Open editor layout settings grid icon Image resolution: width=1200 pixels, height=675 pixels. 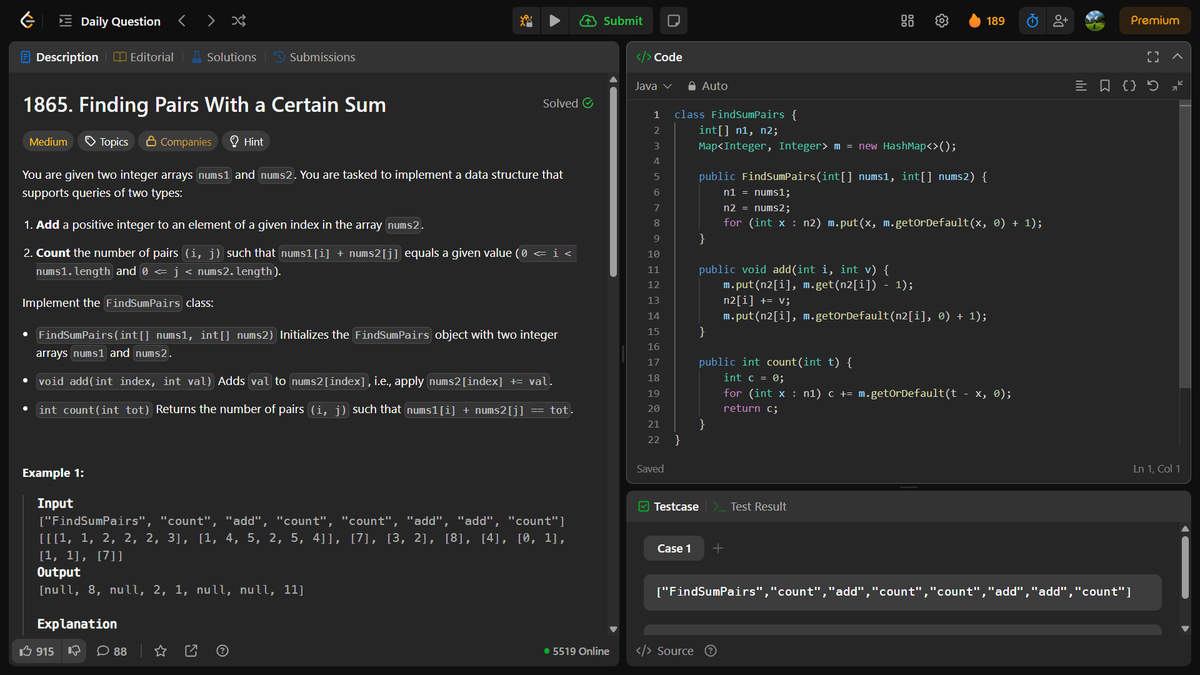906,20
